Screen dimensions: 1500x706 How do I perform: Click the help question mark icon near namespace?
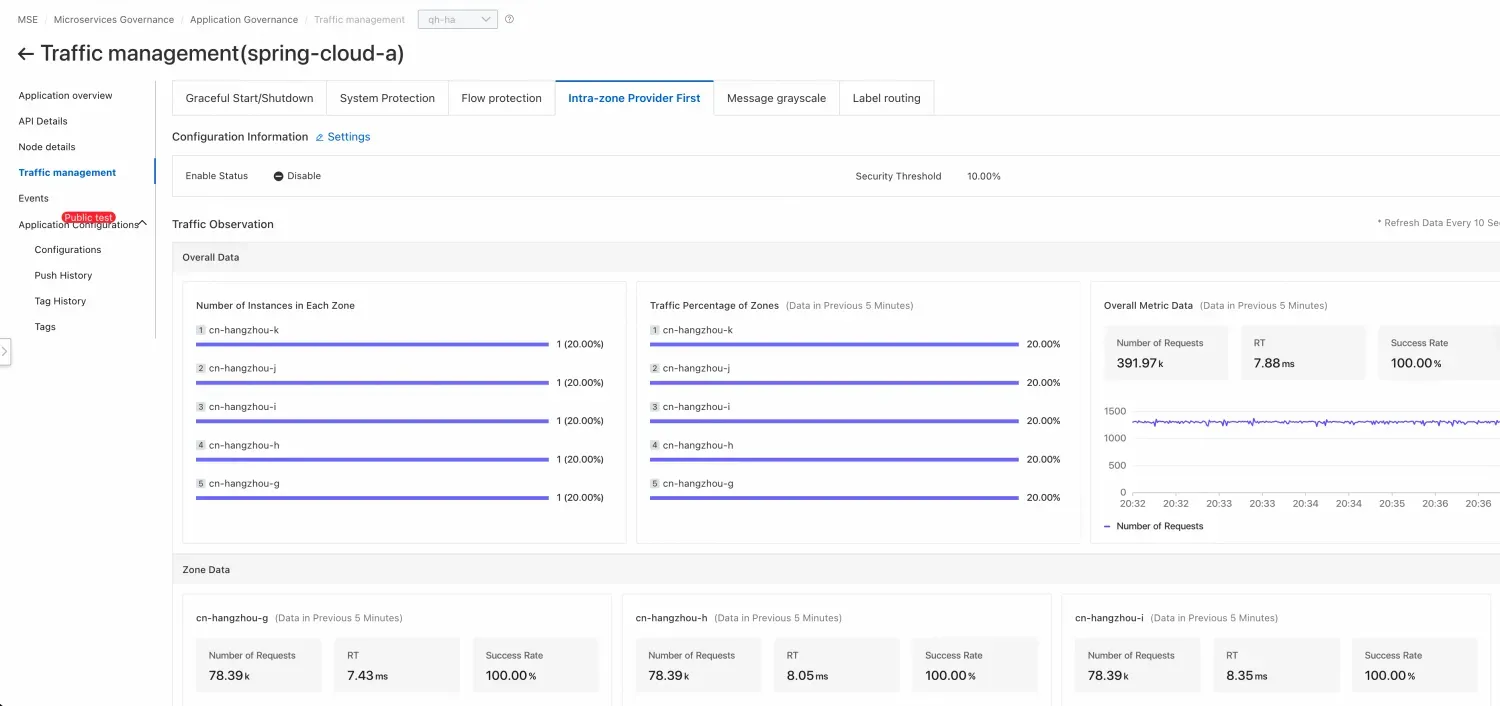pyautogui.click(x=509, y=19)
